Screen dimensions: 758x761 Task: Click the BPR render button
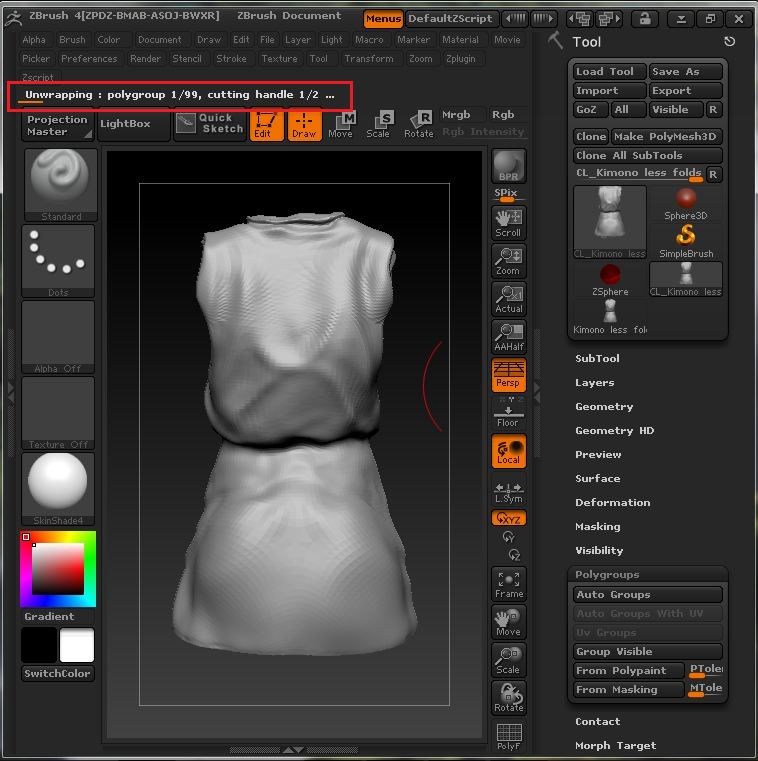click(x=509, y=166)
